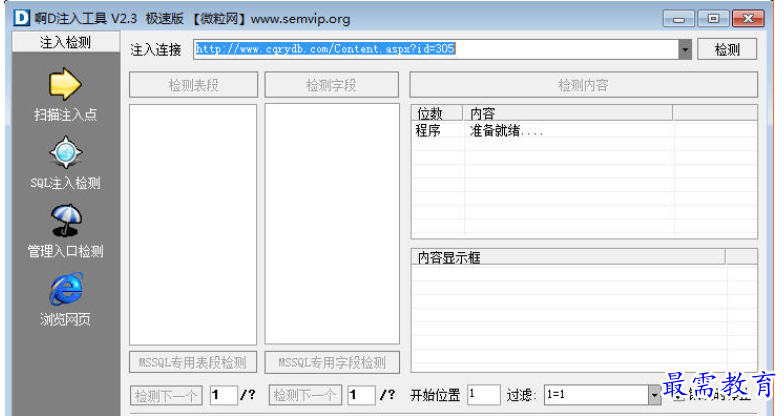Screen dimensions: 784x416
Task: Click 检测下一个 under the table list
Action: 166,396
